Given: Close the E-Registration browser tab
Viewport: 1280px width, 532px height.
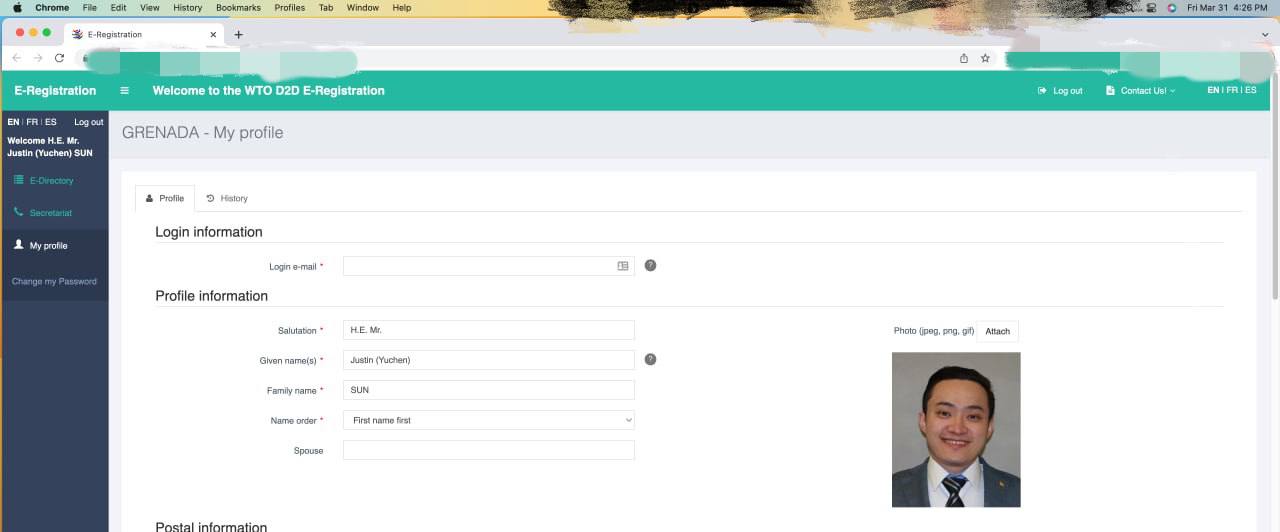Looking at the screenshot, I should coord(213,34).
